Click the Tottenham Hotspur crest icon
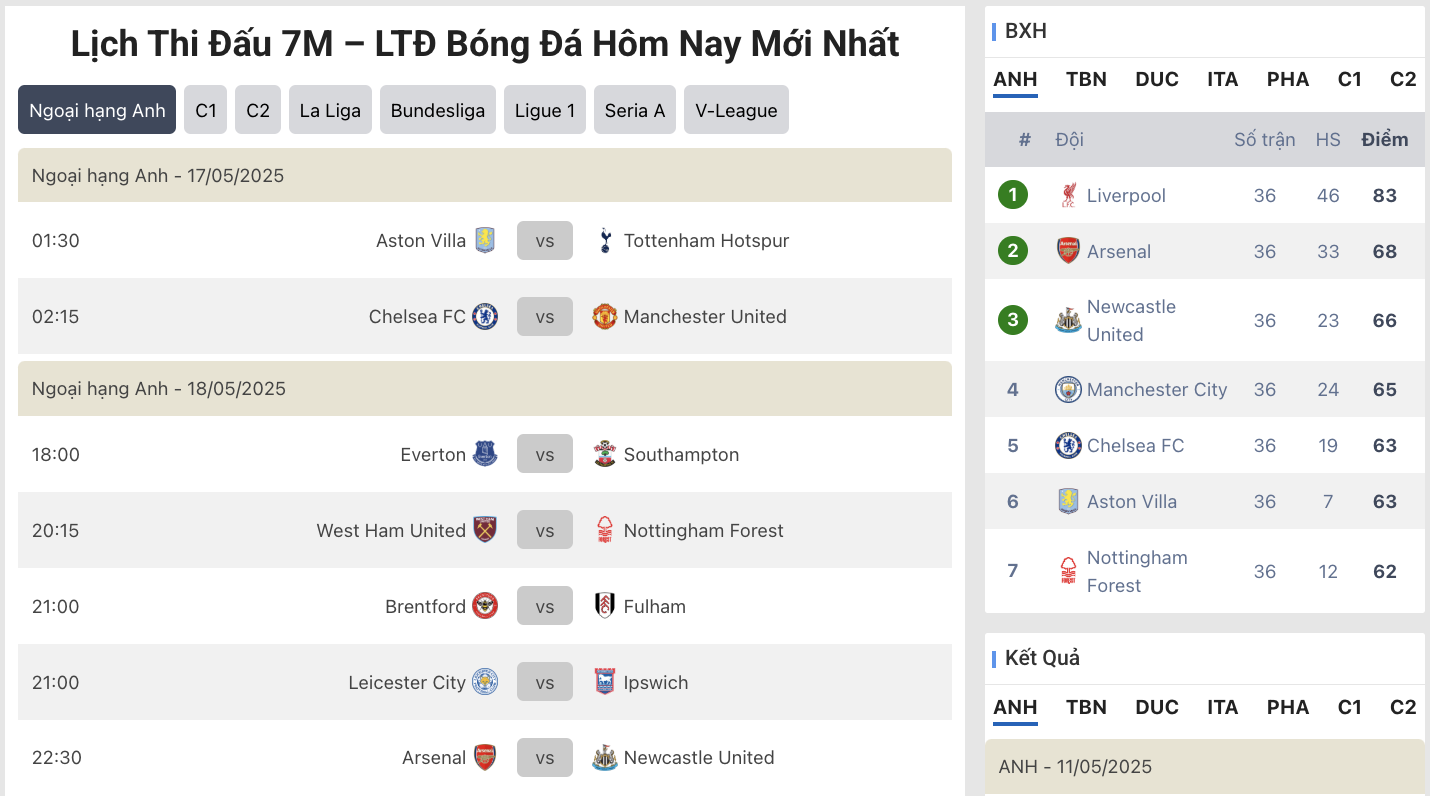The height and width of the screenshot is (796, 1430). tap(605, 240)
